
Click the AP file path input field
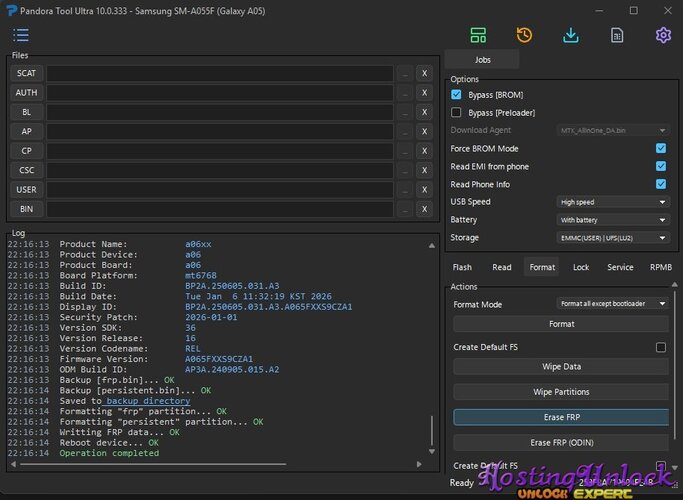220,132
